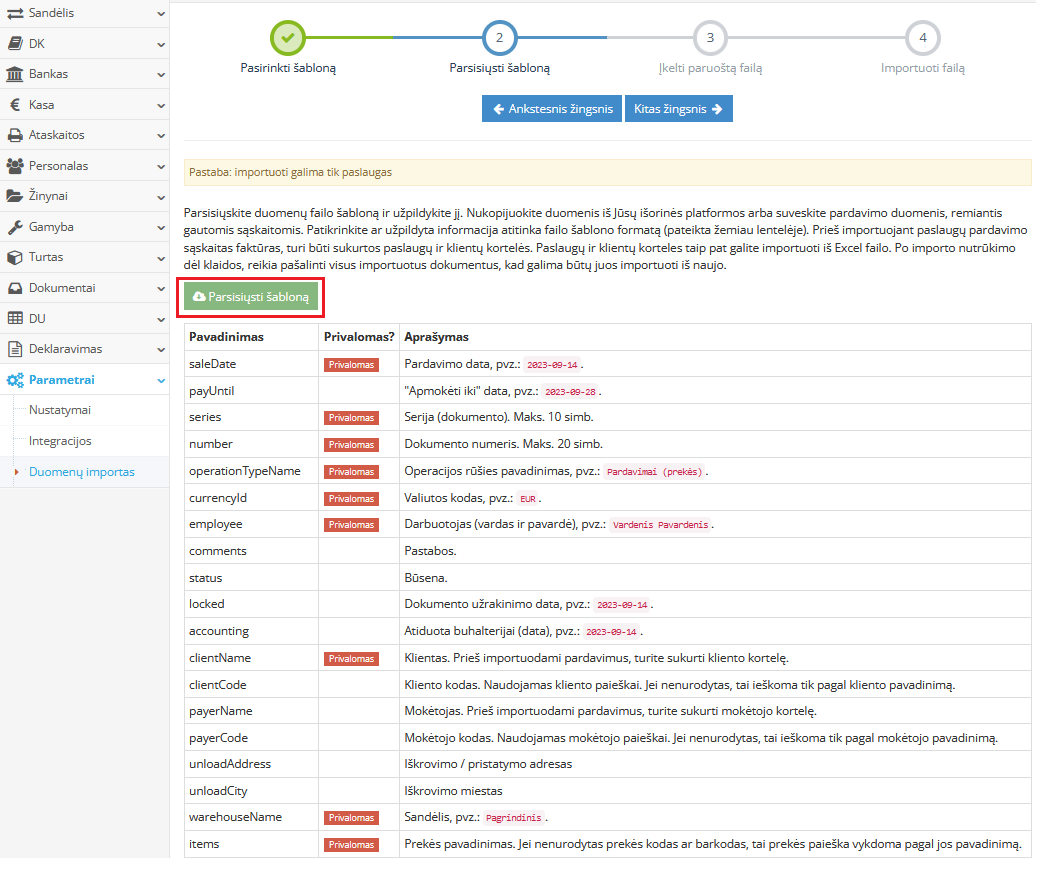Click completed step one checkmark circle
The image size is (1046, 871).
pyautogui.click(x=288, y=38)
